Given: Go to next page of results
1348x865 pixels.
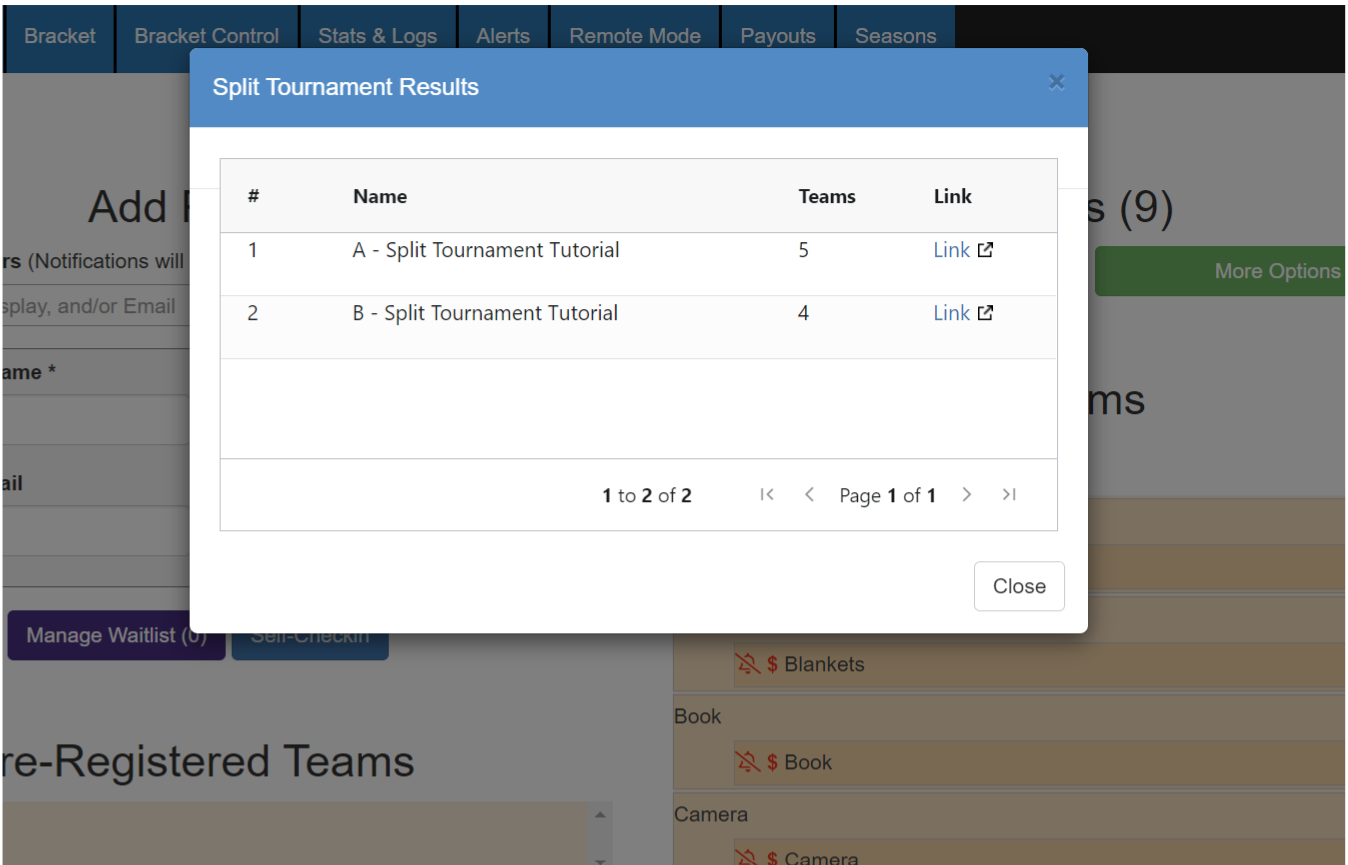Looking at the screenshot, I should click(966, 494).
